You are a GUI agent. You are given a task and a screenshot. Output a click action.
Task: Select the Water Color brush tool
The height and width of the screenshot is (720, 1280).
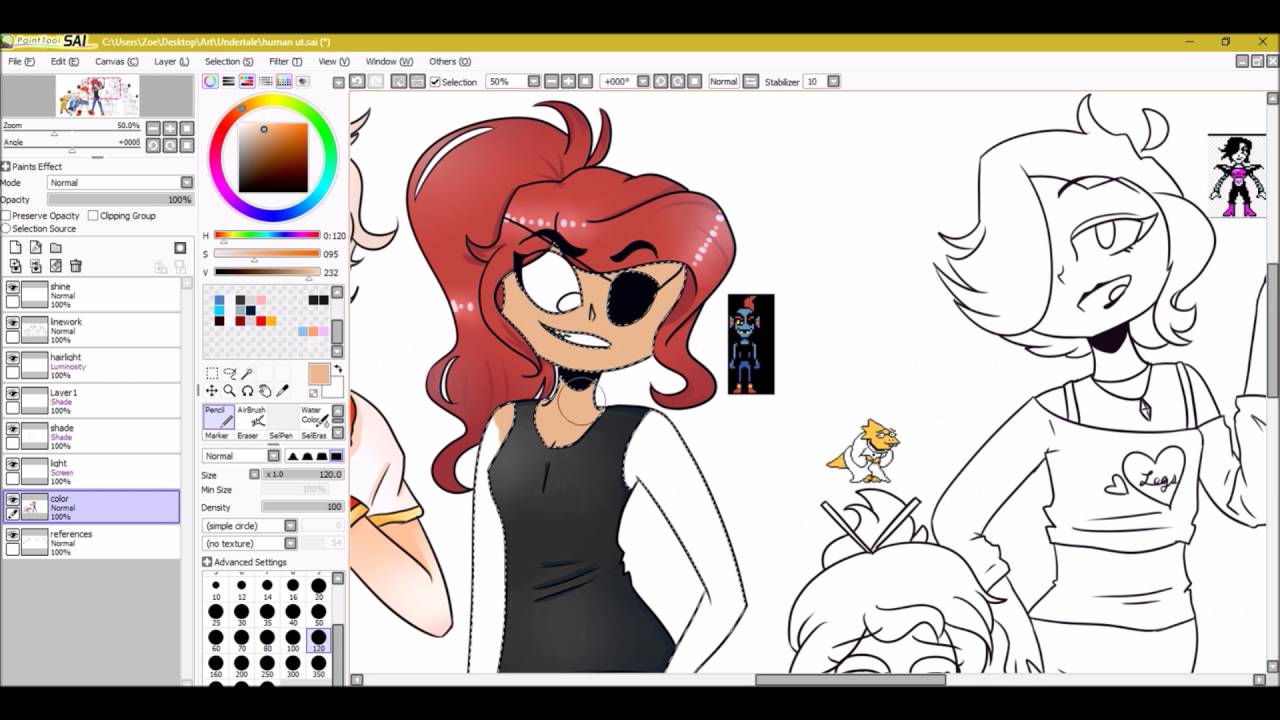point(313,417)
